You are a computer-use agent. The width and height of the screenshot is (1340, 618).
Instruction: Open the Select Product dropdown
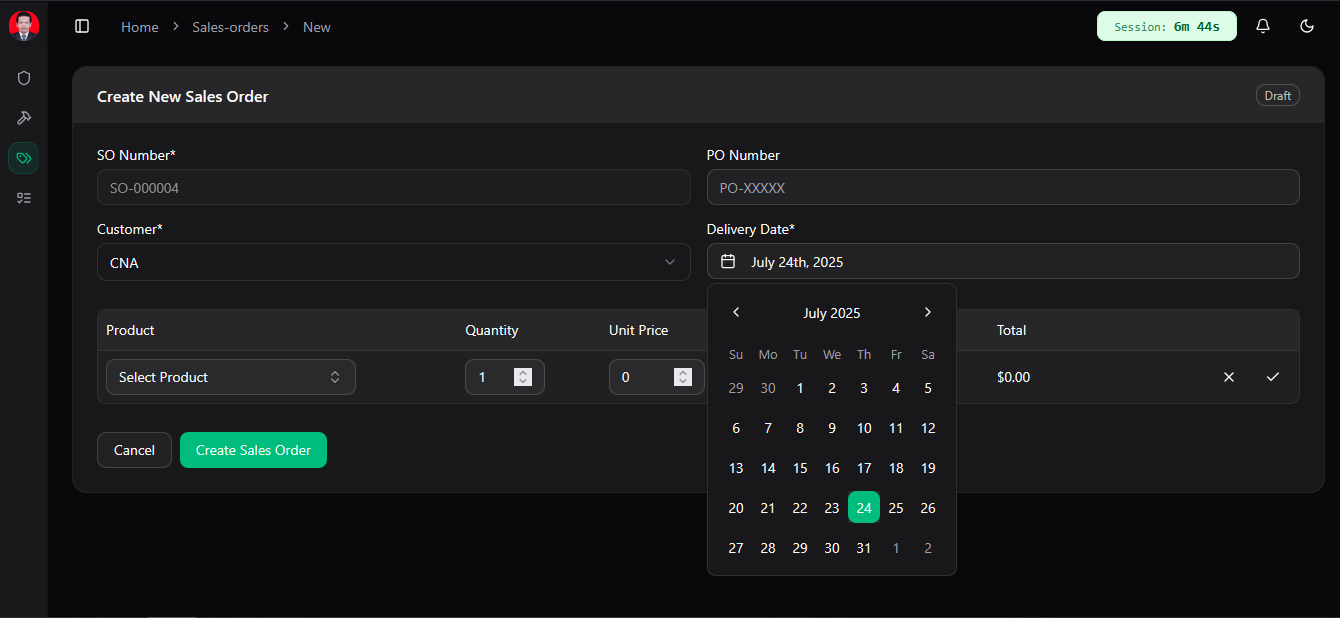pos(230,377)
